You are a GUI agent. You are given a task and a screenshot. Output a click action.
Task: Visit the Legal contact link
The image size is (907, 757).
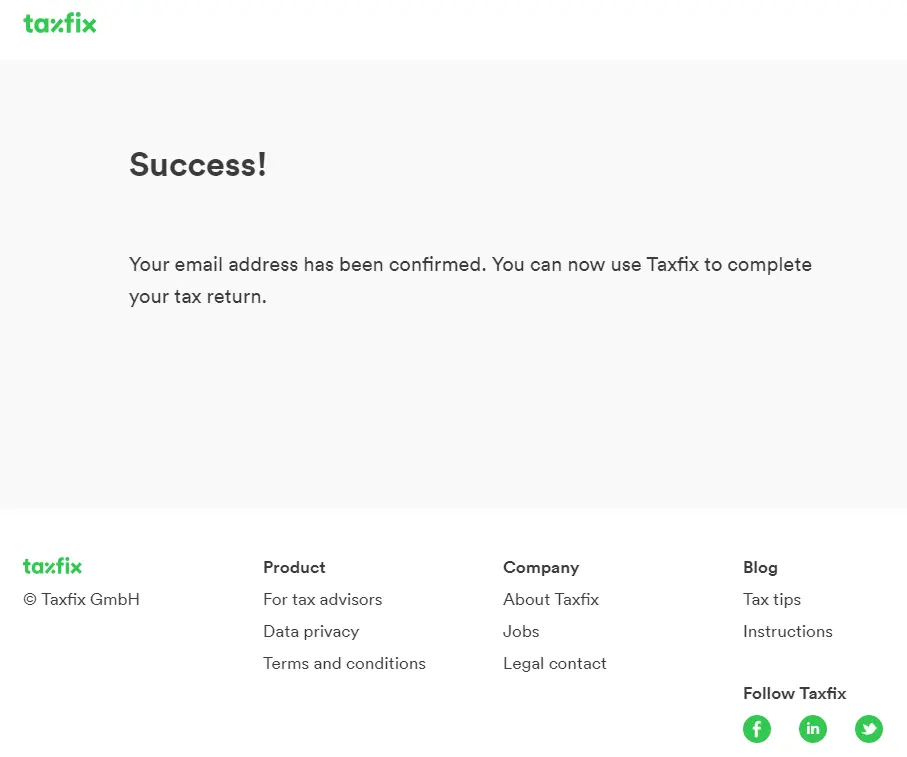click(x=555, y=663)
